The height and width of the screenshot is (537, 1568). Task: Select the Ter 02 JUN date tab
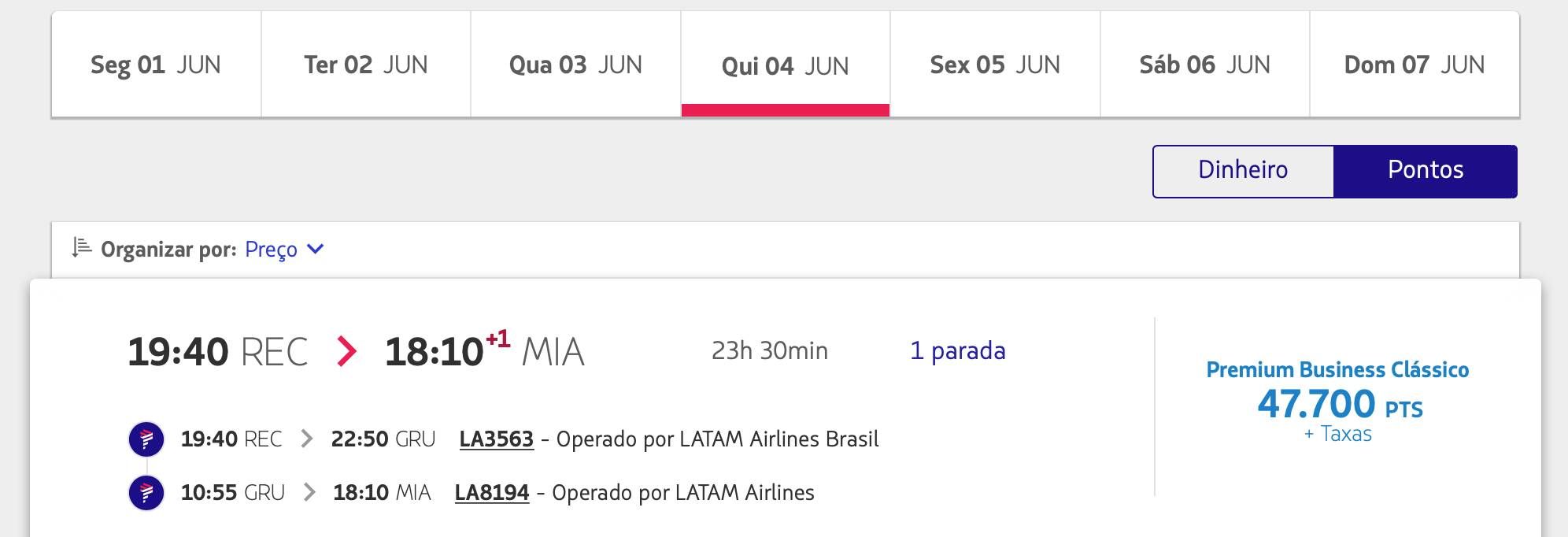(366, 65)
